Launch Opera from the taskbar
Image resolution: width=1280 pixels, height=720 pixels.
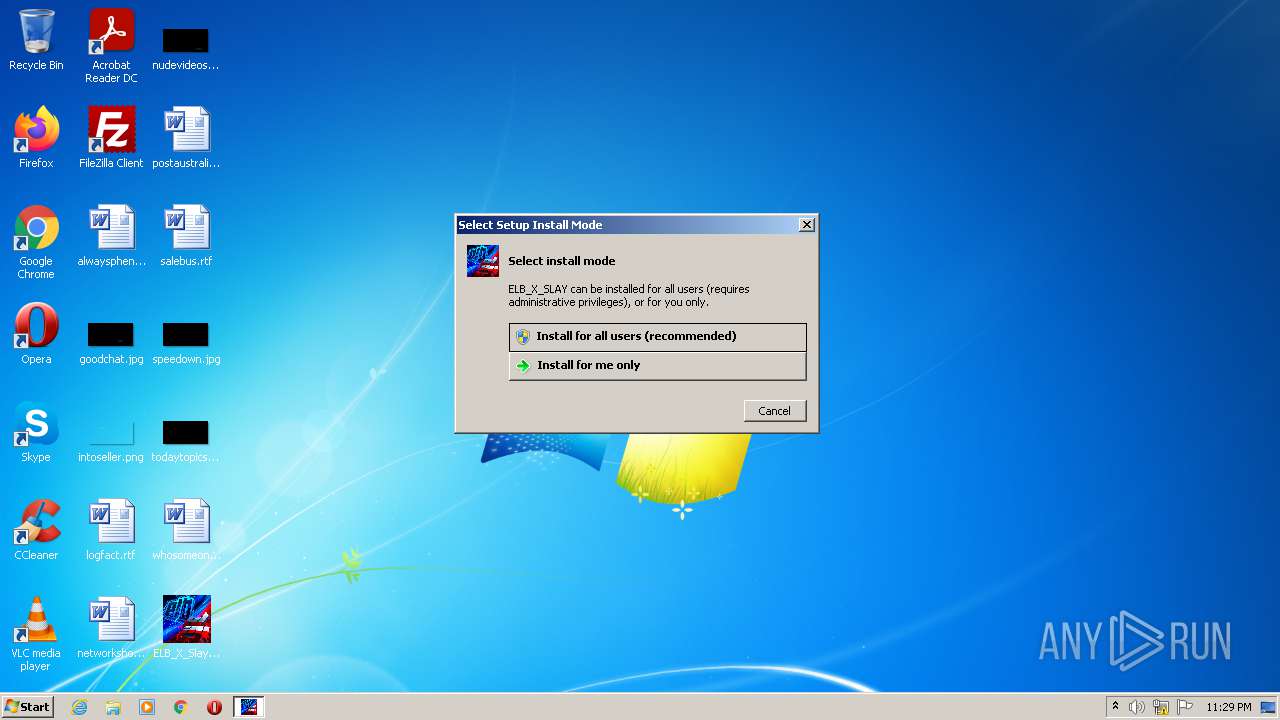pyautogui.click(x=214, y=707)
